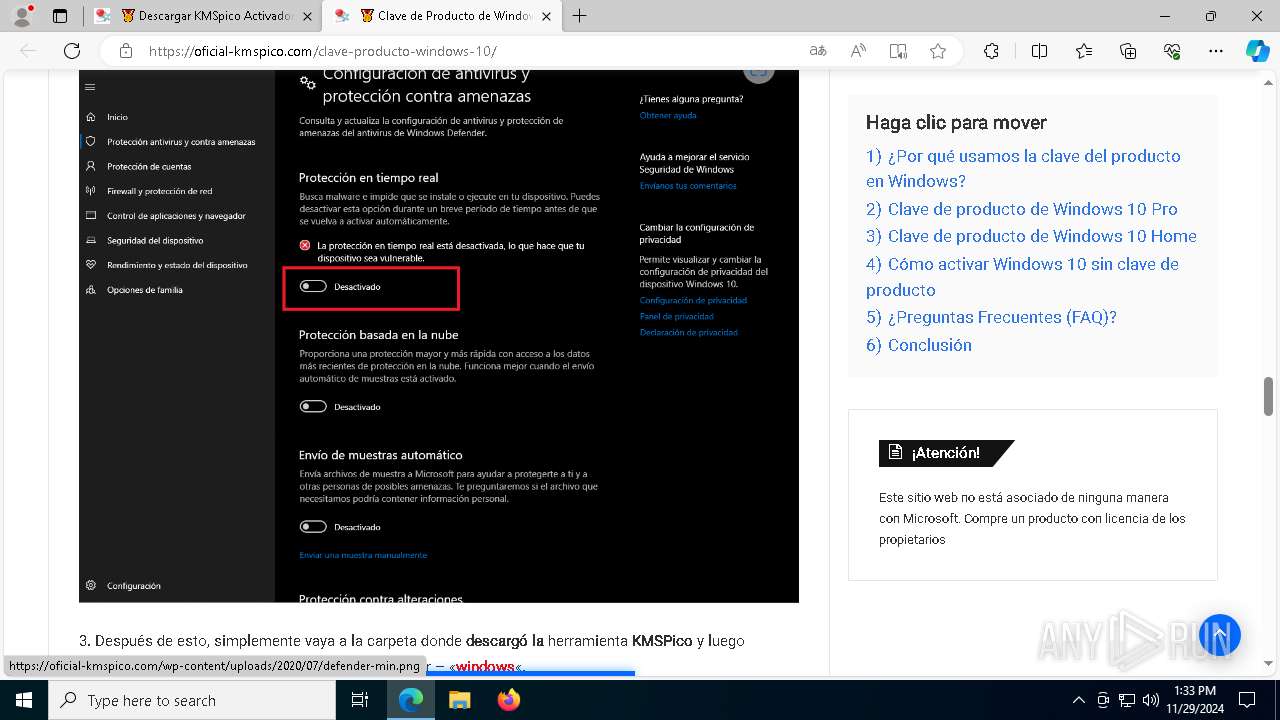Open the tab actions menu icon
Screen dimensions: 1280x720
tap(60, 16)
